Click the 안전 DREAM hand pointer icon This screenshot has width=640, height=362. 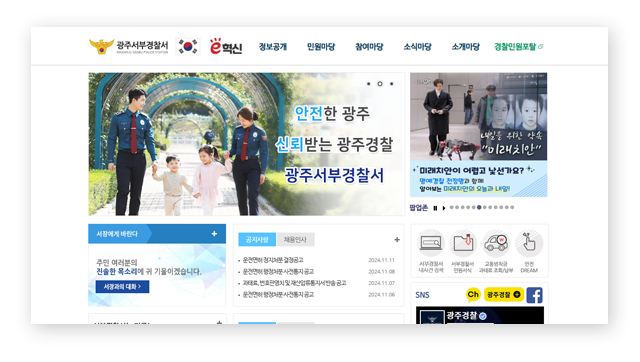tap(529, 244)
